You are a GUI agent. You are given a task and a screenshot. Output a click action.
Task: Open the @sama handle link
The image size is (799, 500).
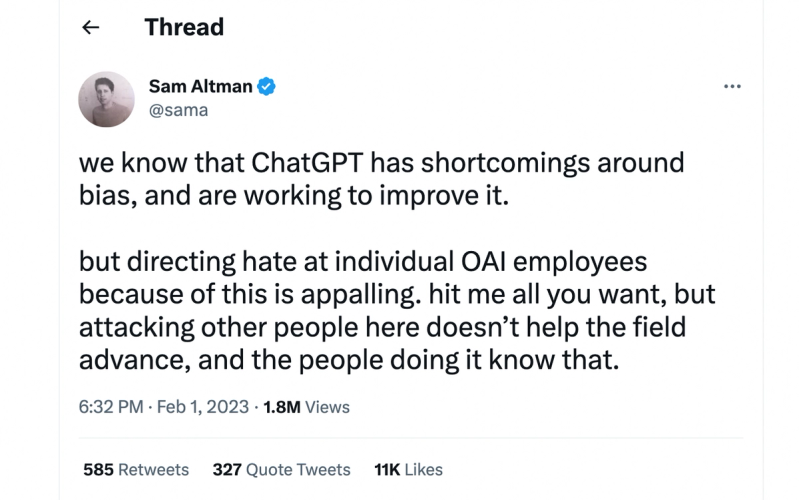(178, 110)
